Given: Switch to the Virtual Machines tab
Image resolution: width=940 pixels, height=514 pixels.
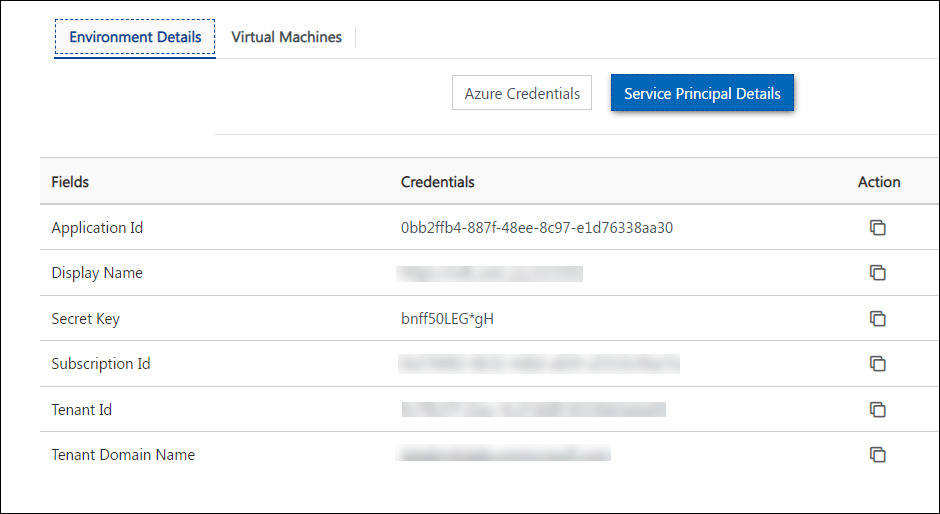Looking at the screenshot, I should coord(287,37).
